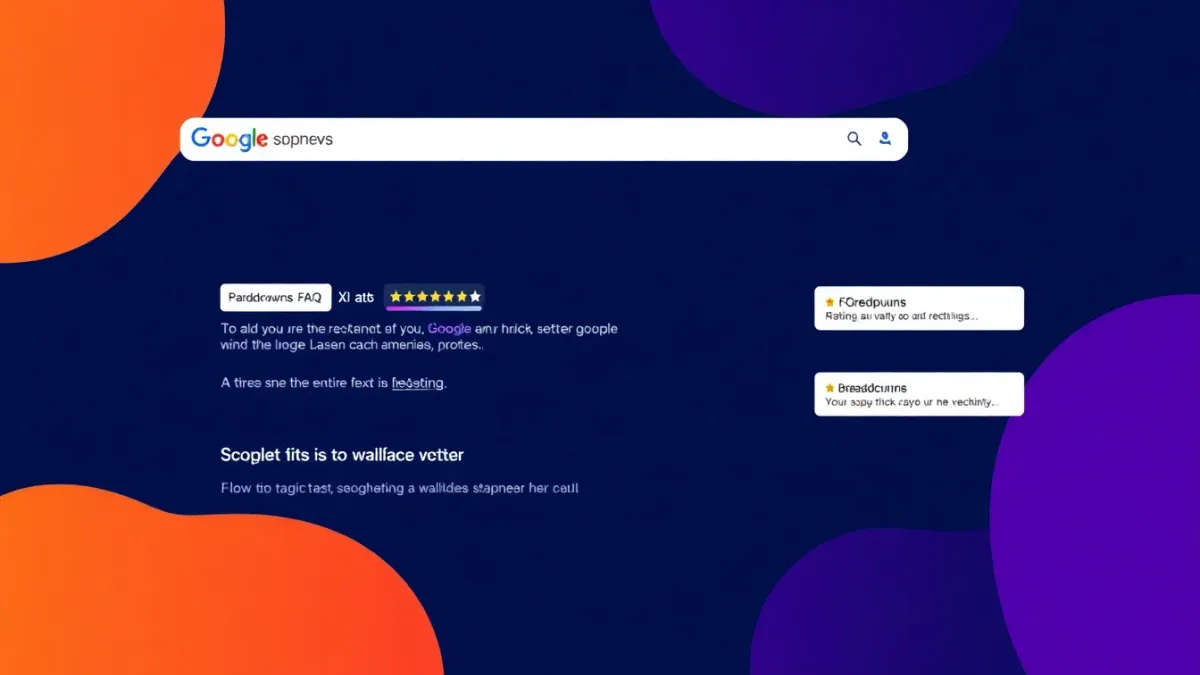
Task: Click the Google logo in search bar
Action: tap(229, 139)
